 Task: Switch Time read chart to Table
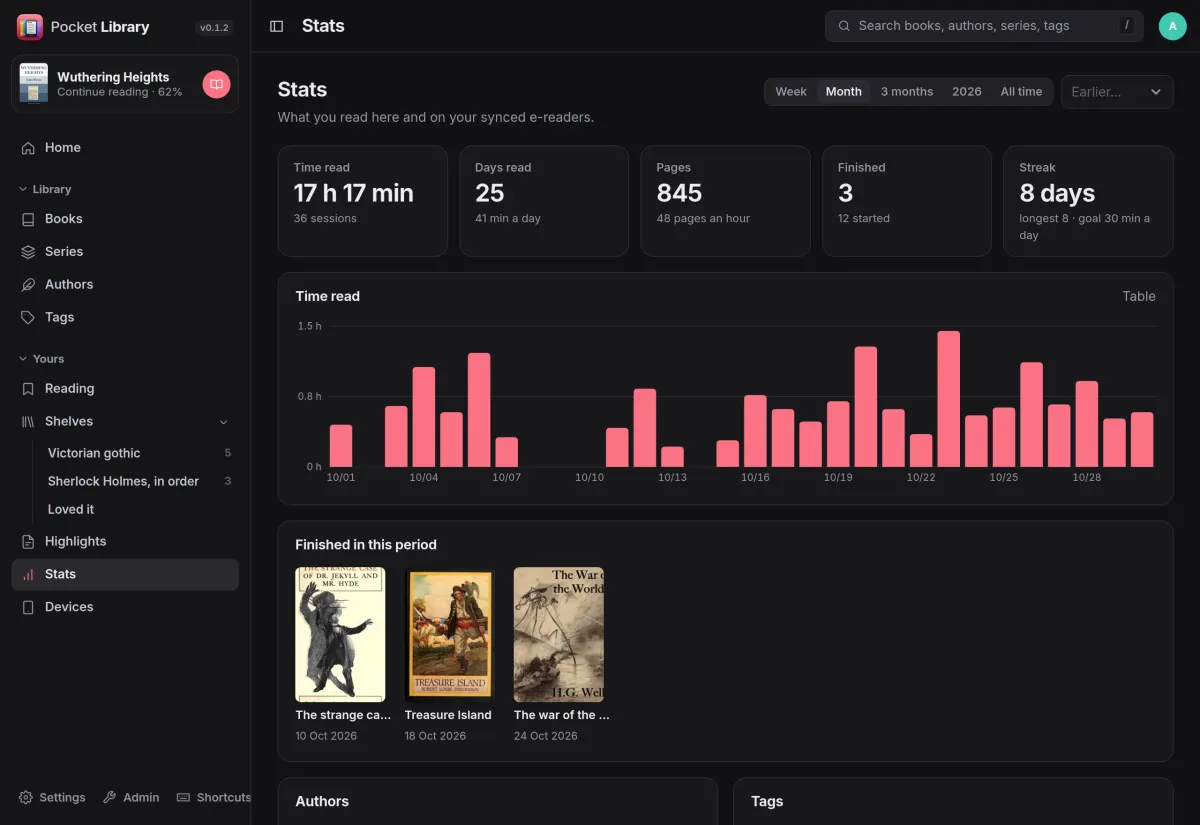[1139, 296]
